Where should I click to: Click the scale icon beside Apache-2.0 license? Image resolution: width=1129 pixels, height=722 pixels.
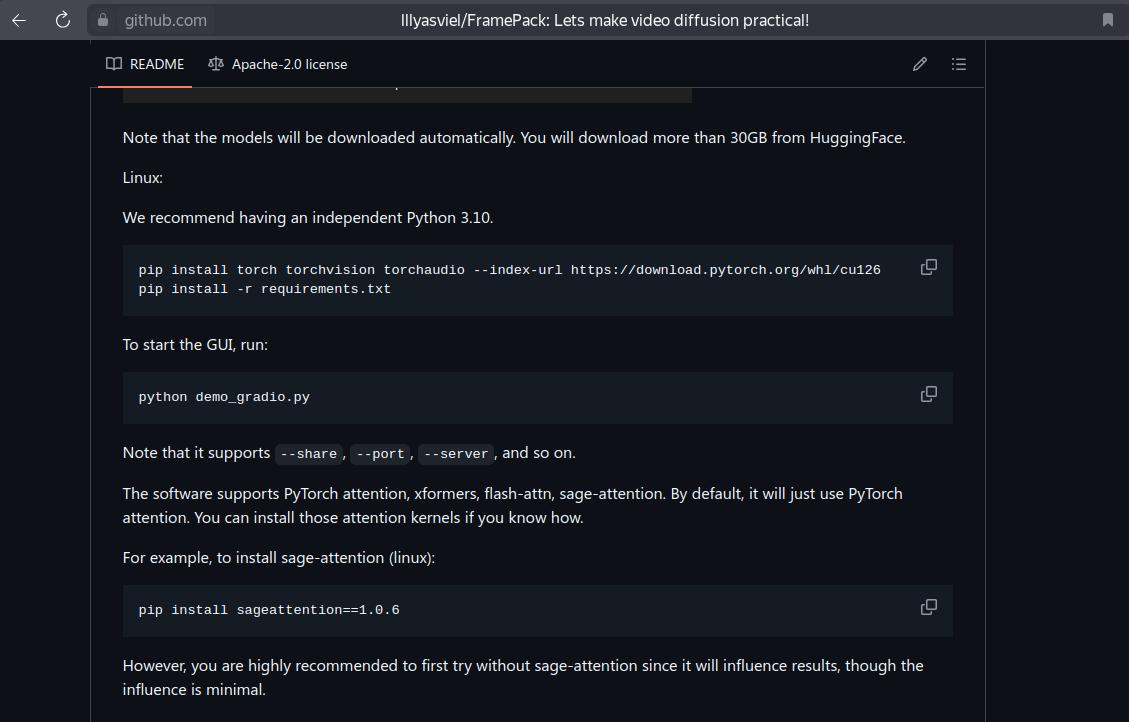click(x=216, y=64)
